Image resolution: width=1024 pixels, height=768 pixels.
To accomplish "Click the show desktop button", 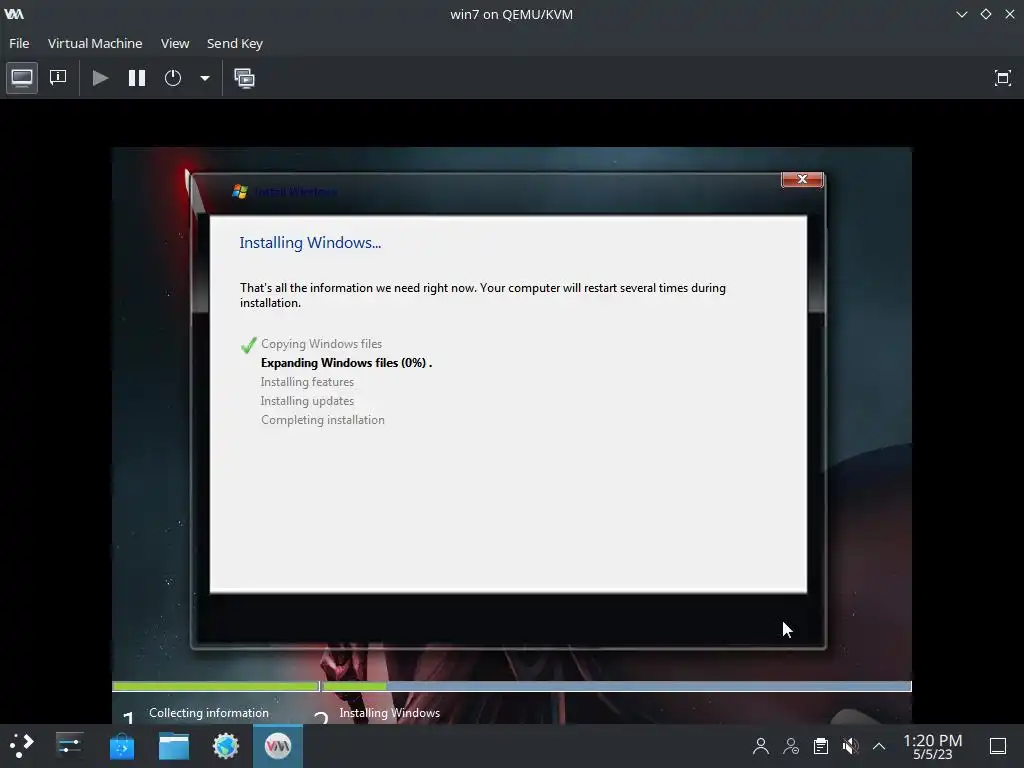I will tap(997, 746).
